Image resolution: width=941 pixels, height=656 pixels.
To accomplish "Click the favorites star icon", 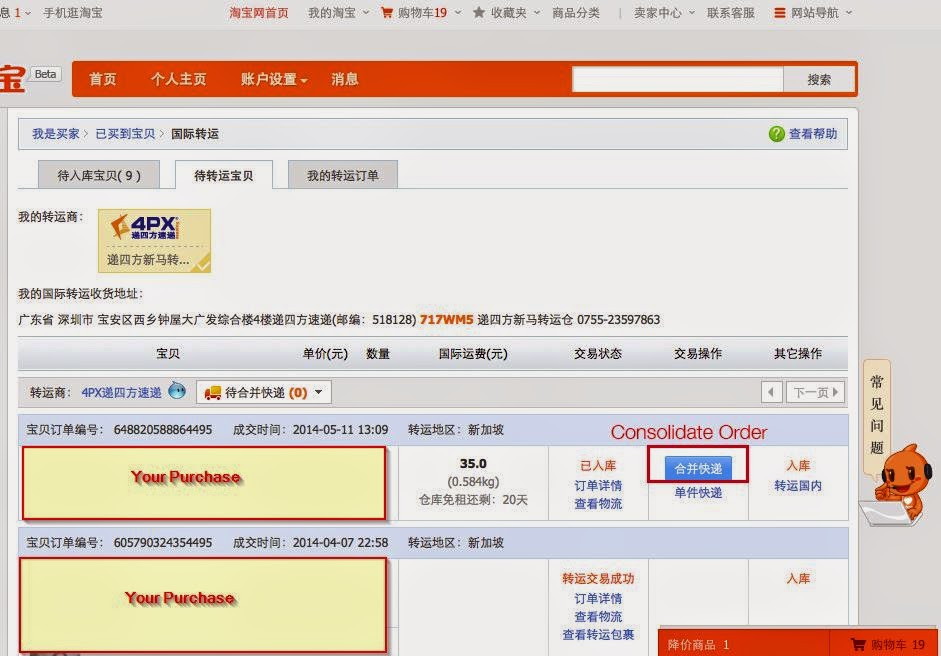I will (x=479, y=12).
